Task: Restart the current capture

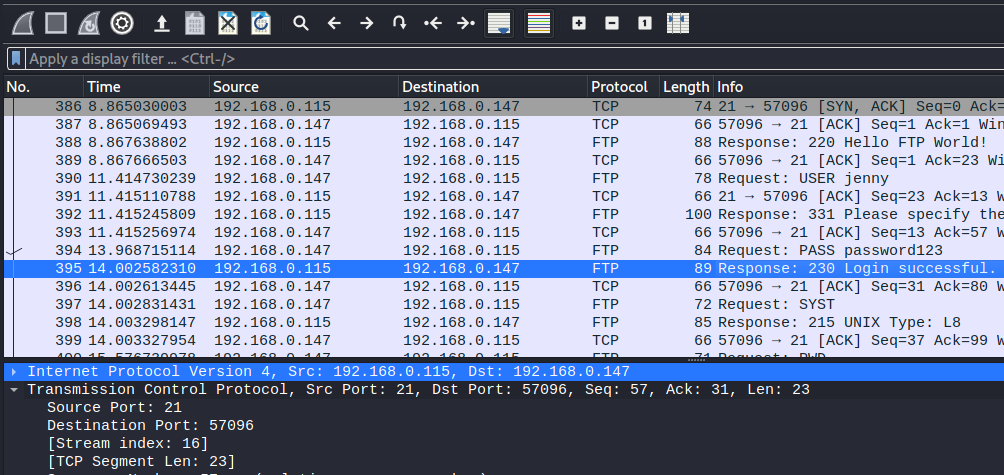Action: point(88,24)
